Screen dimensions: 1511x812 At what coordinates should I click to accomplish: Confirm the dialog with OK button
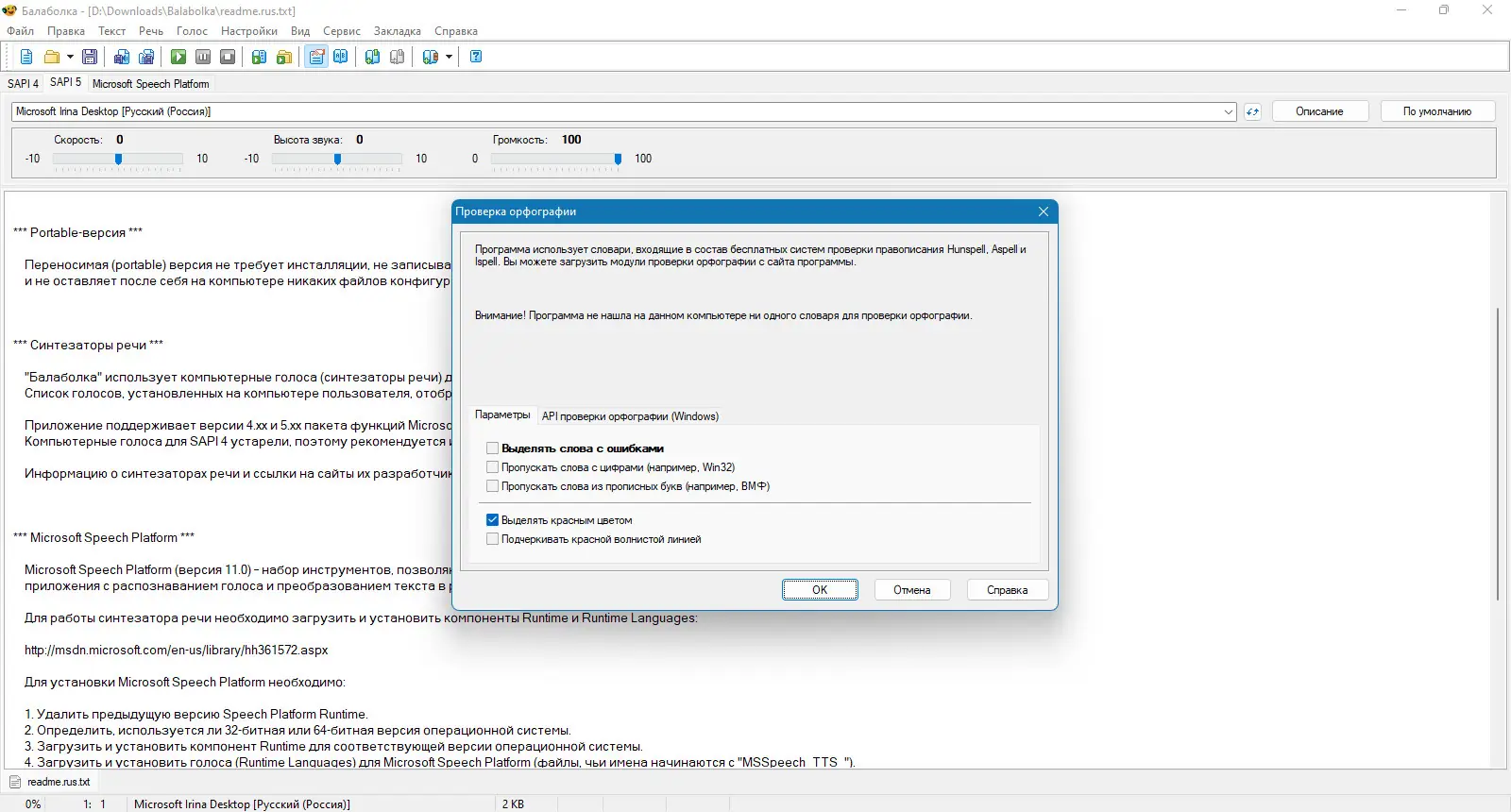[820, 590]
